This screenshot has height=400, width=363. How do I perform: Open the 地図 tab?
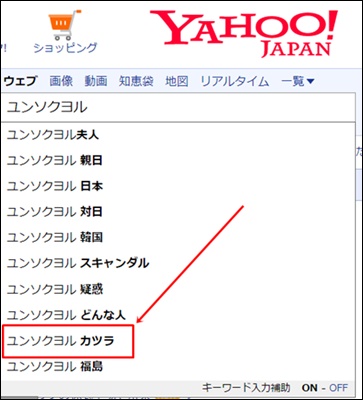click(177, 81)
